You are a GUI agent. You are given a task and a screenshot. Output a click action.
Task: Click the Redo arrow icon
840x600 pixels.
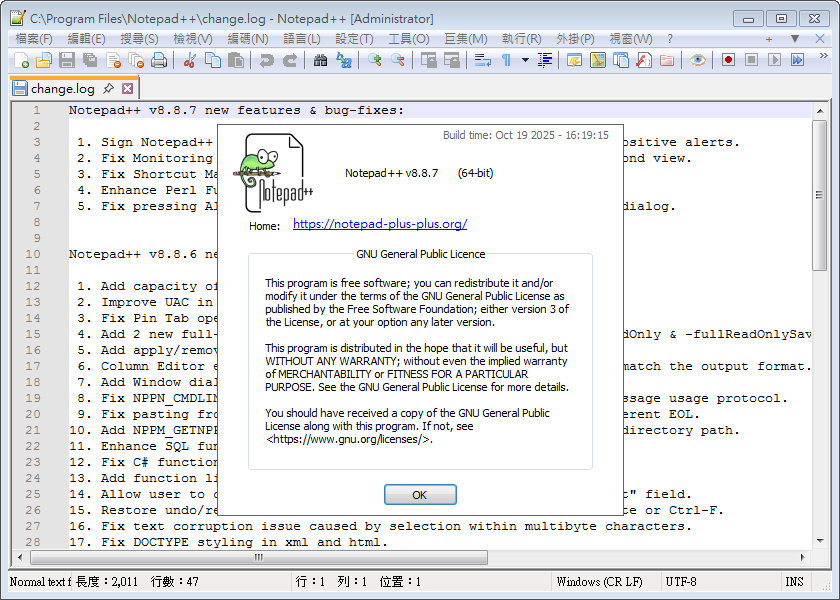point(290,60)
